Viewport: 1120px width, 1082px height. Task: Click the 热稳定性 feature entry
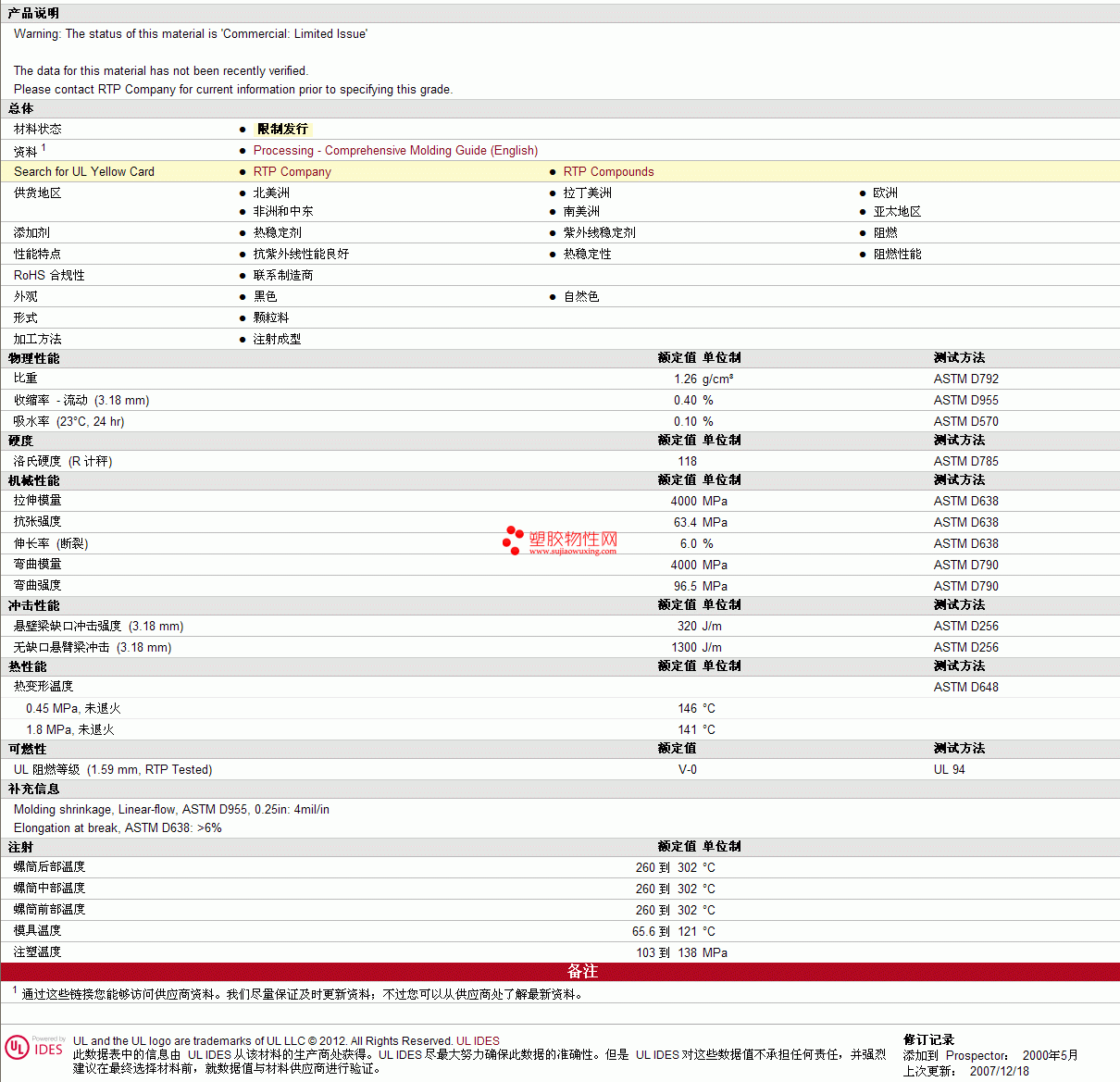[x=588, y=254]
